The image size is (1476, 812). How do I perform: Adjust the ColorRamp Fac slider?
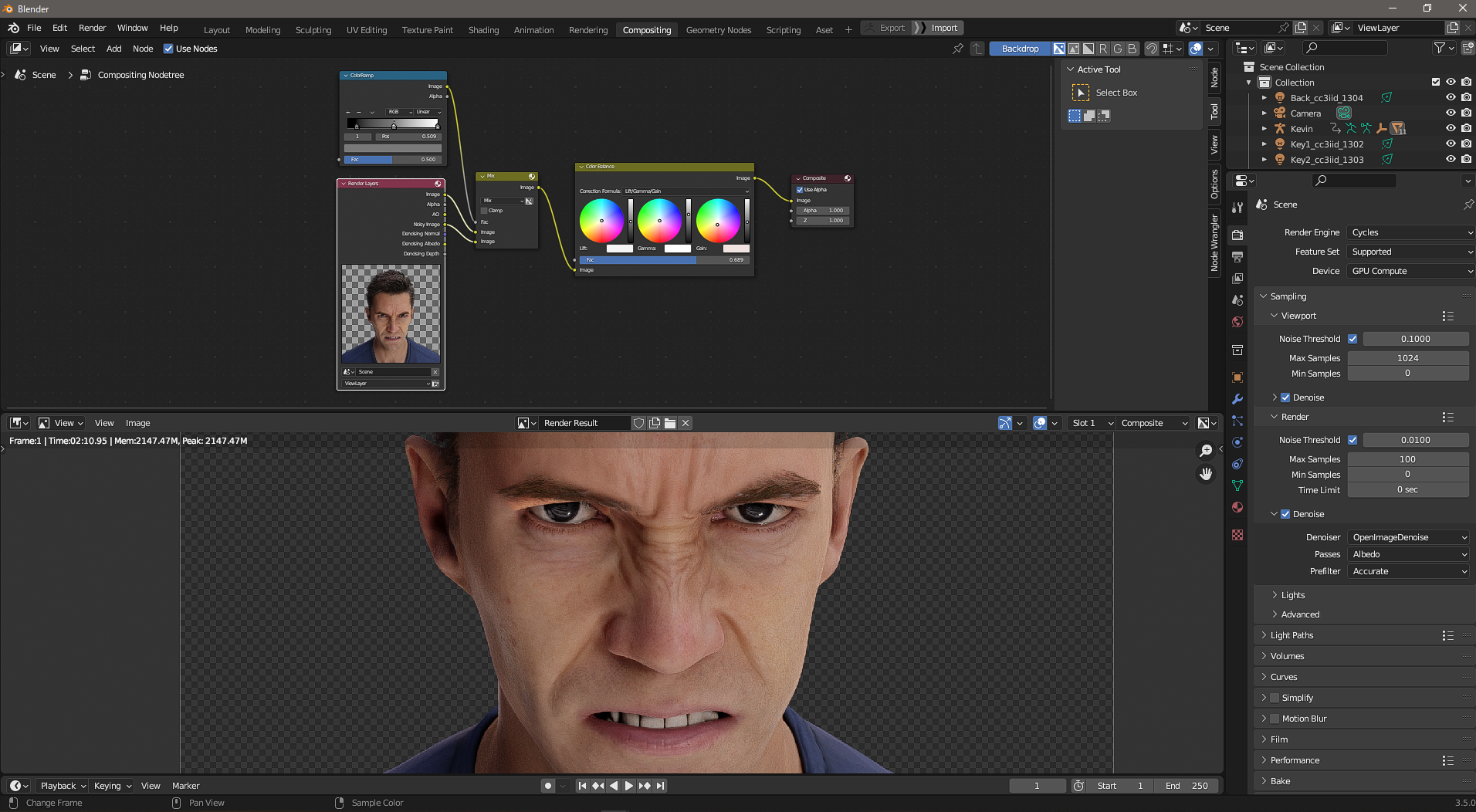click(x=392, y=160)
